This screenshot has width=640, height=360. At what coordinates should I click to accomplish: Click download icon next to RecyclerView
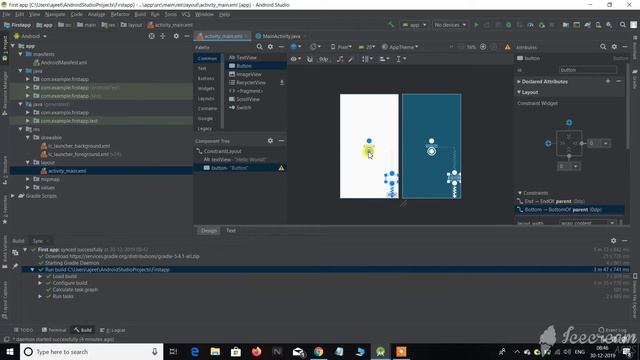282,82
